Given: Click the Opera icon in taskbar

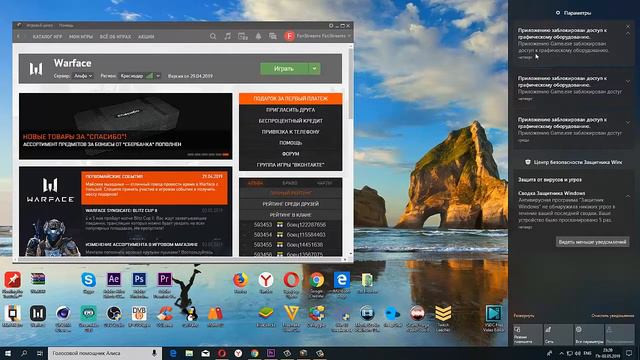Looking at the screenshot, I should coord(222,353).
